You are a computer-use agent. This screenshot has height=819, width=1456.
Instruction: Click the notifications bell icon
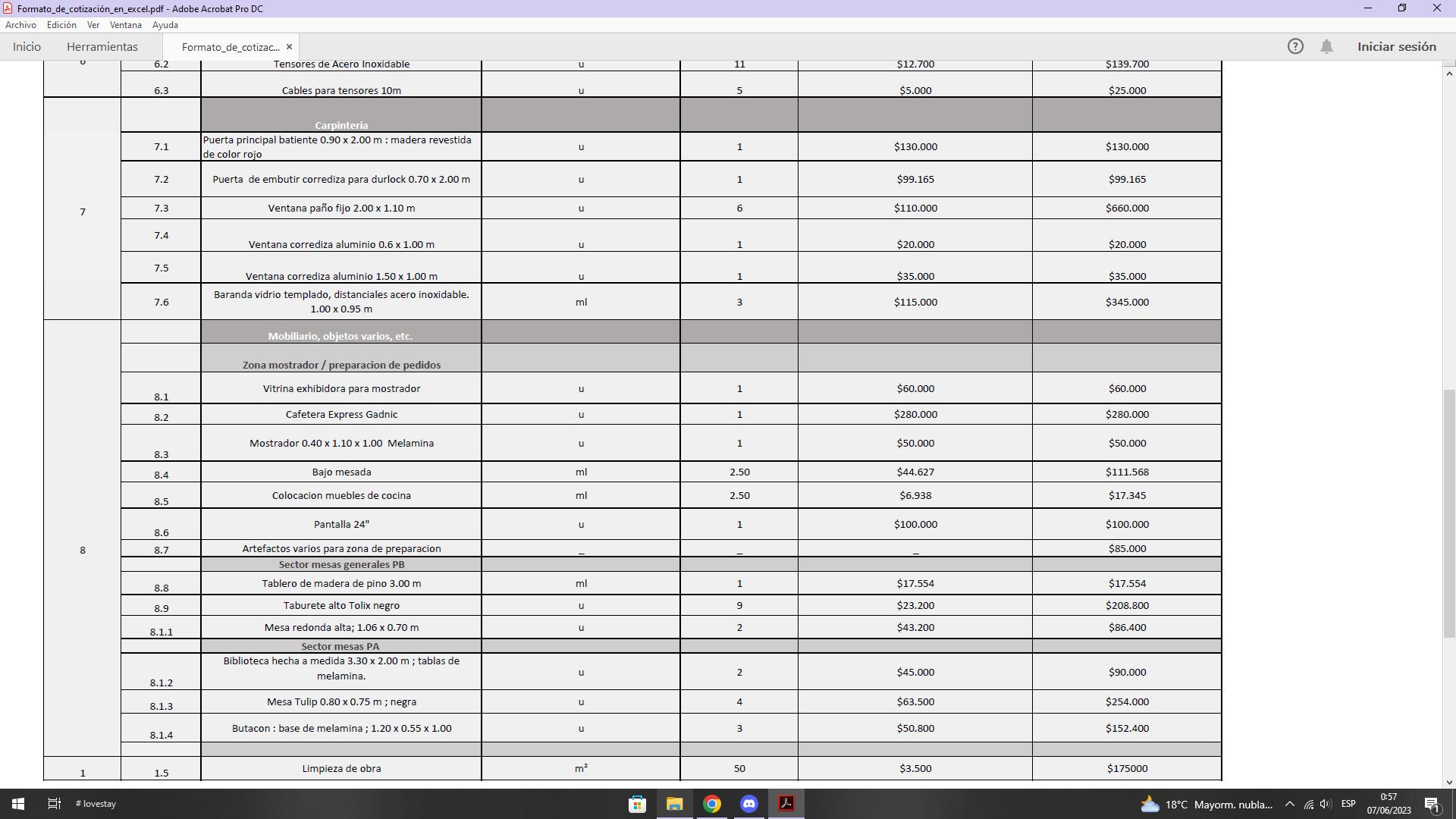click(1326, 46)
